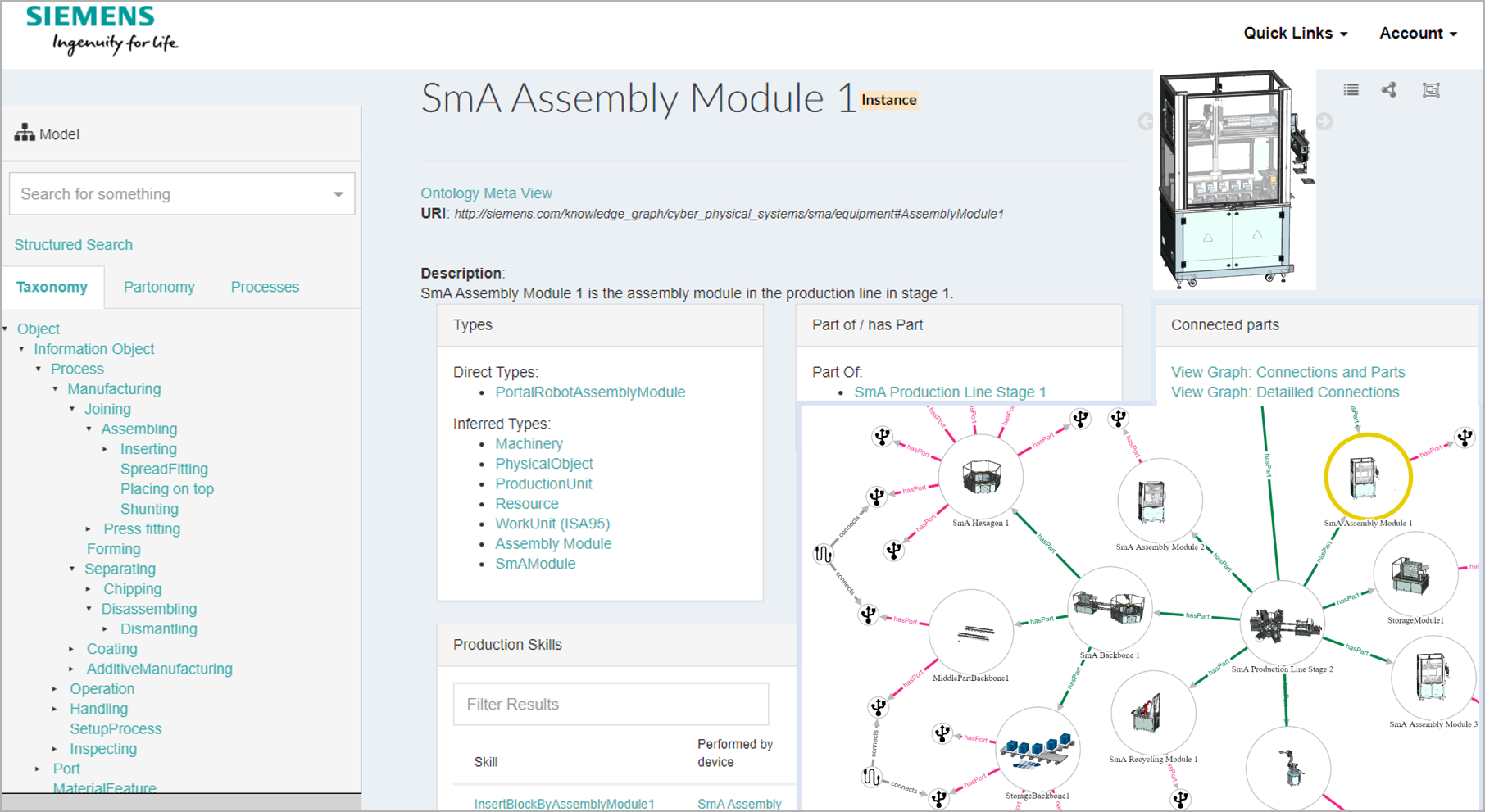Expand the Operation tree arrow
Viewport: 1485px width, 812px height.
[55, 689]
